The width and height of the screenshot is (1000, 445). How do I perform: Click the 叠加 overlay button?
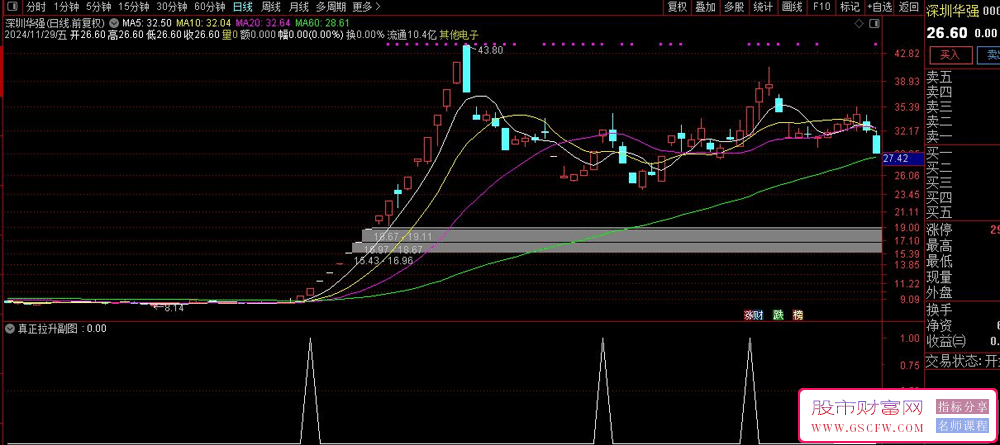[705, 7]
